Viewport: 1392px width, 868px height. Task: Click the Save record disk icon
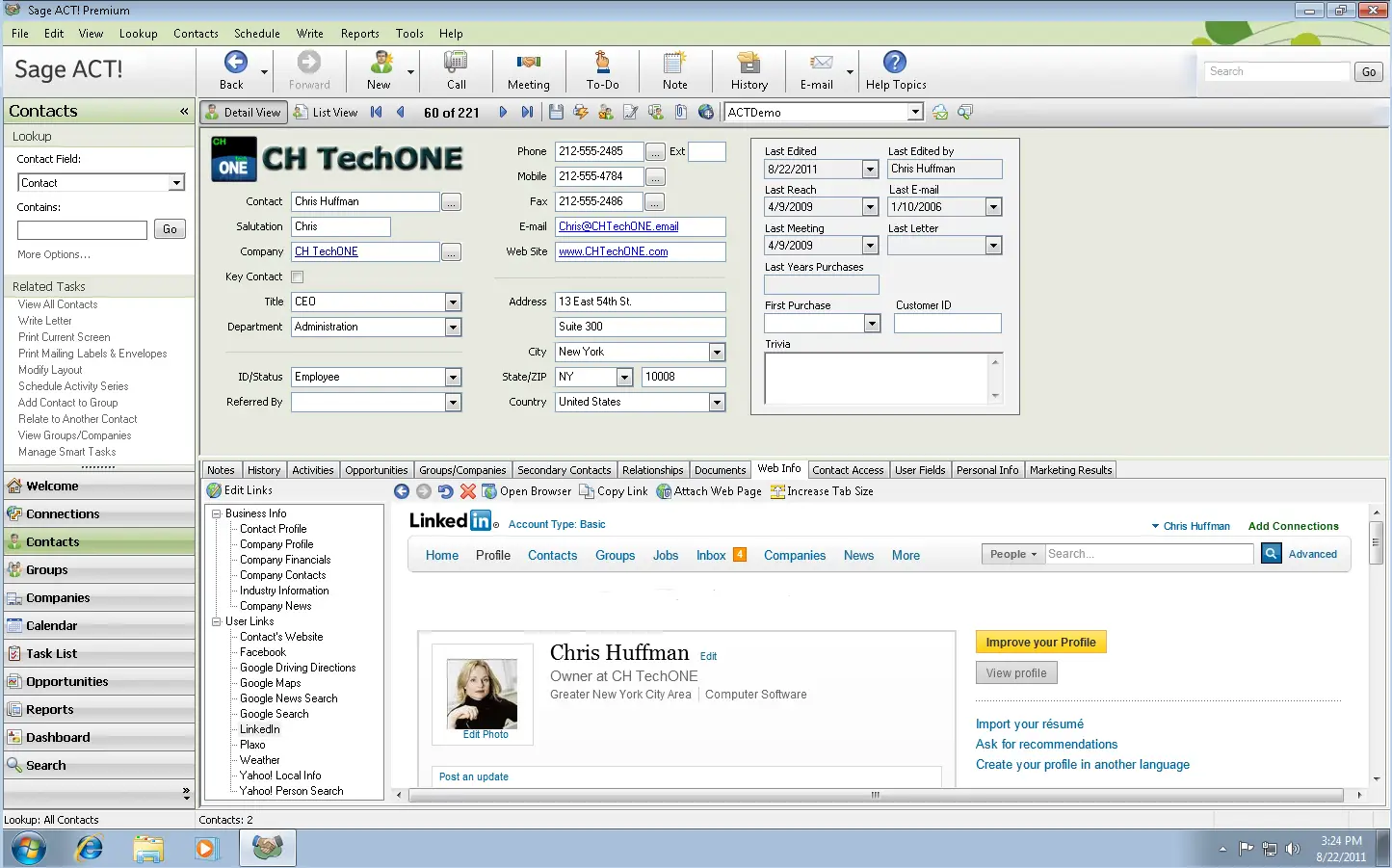pyautogui.click(x=556, y=112)
